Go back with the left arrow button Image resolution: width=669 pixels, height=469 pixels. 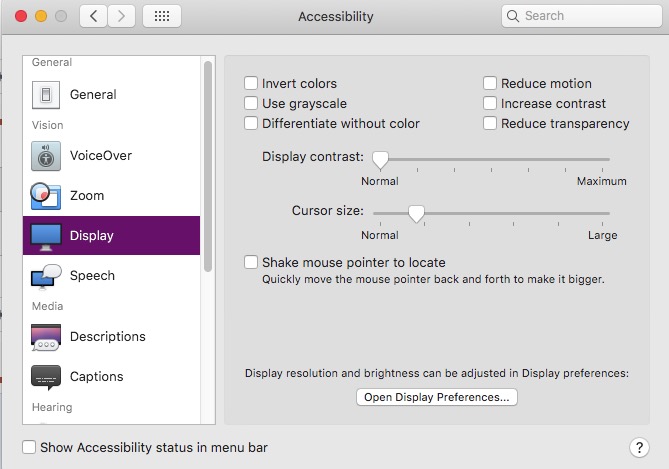pos(93,16)
